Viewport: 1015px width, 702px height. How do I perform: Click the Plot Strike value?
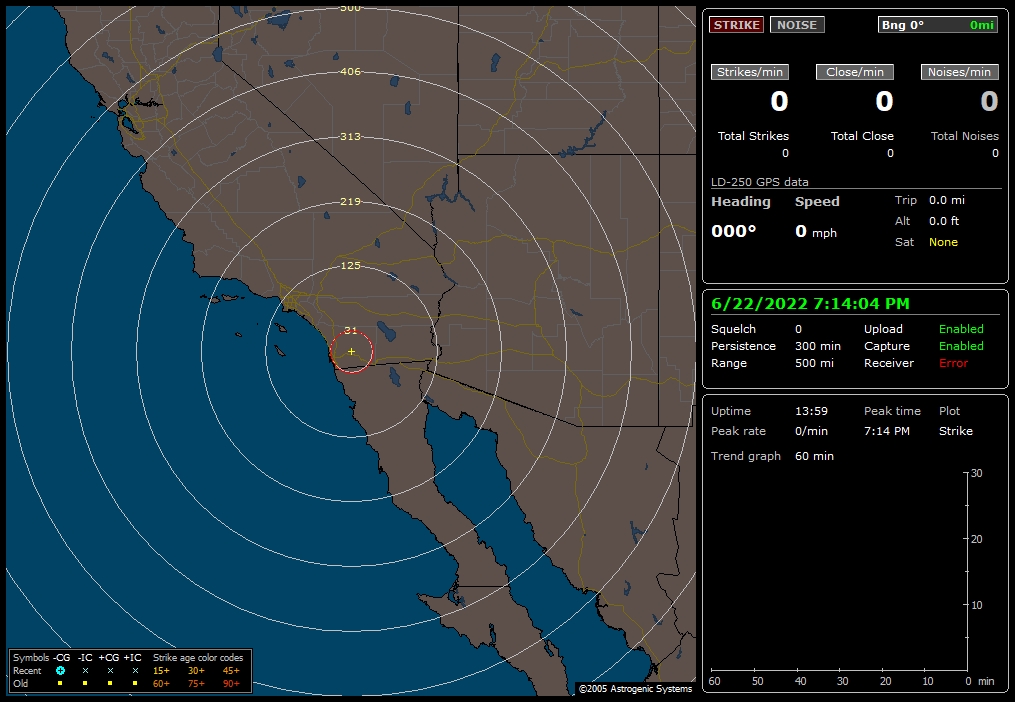click(955, 431)
